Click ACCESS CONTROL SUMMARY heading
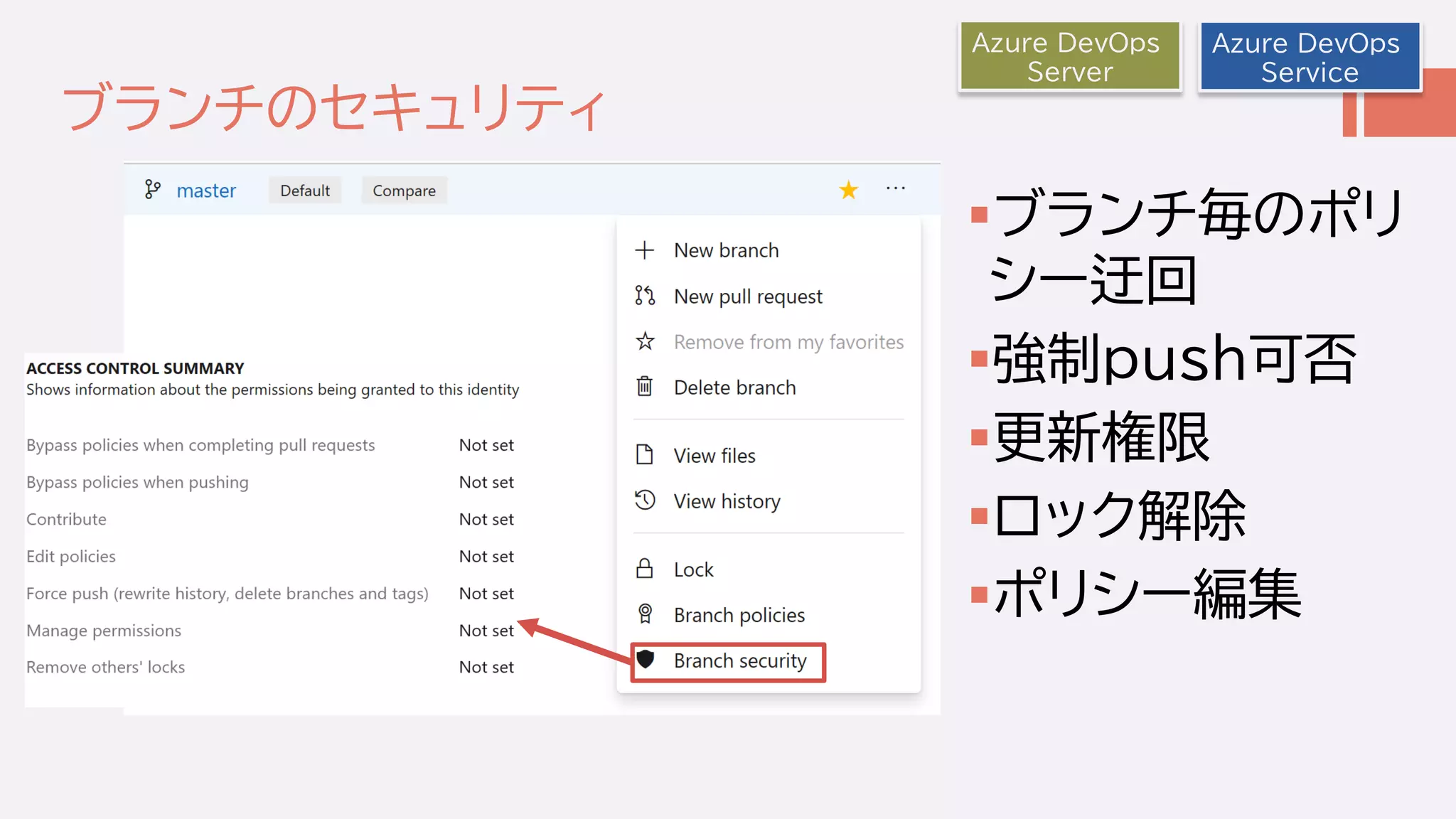Image resolution: width=1456 pixels, height=819 pixels. coord(135,368)
